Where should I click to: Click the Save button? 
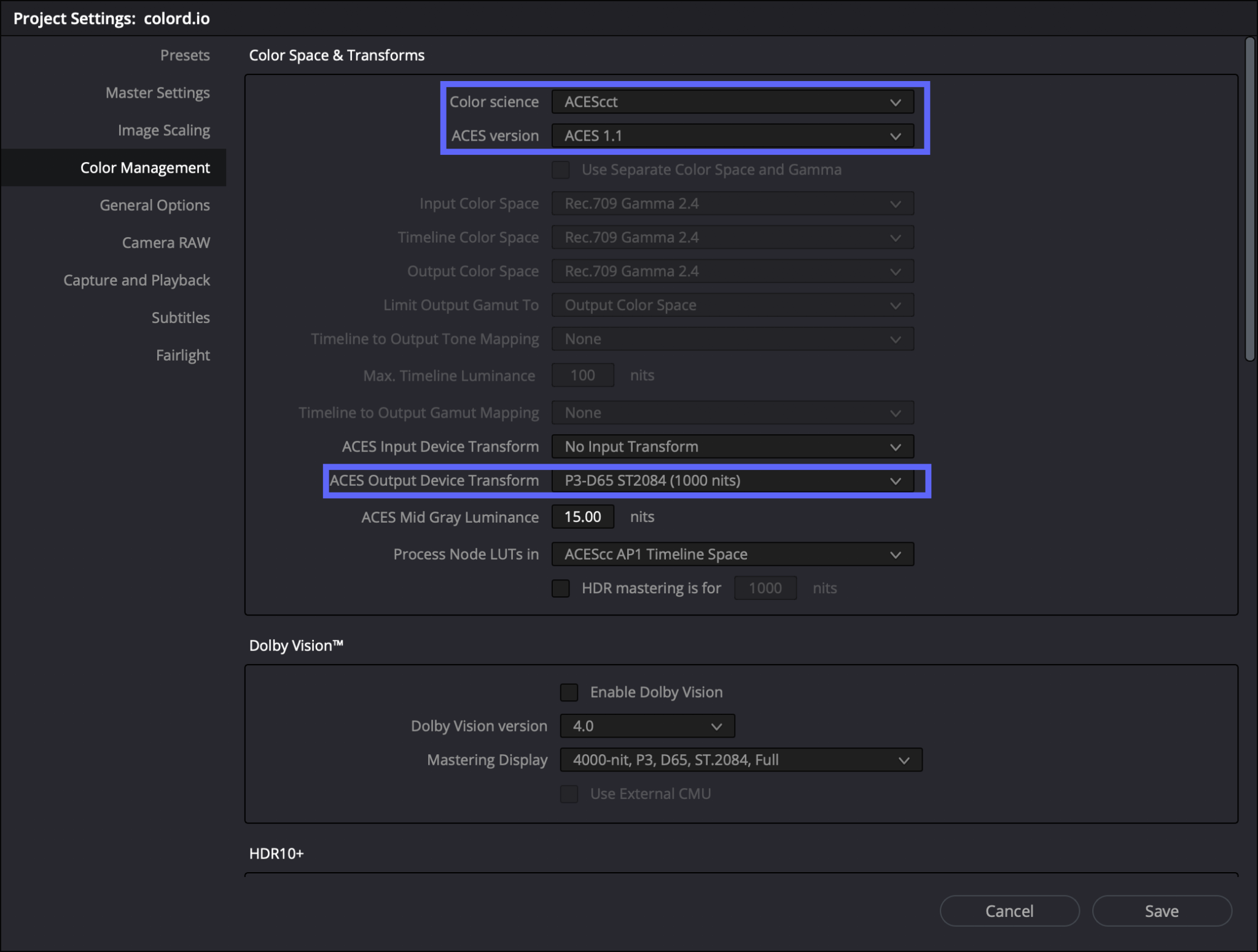(1161, 911)
